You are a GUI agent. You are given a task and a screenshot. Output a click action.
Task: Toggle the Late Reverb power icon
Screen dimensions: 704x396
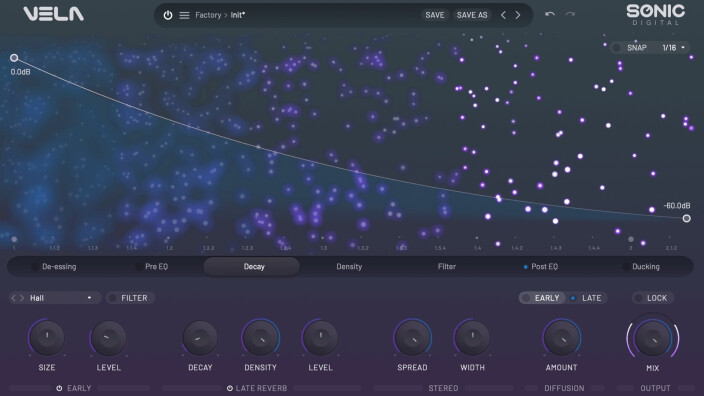coord(229,388)
